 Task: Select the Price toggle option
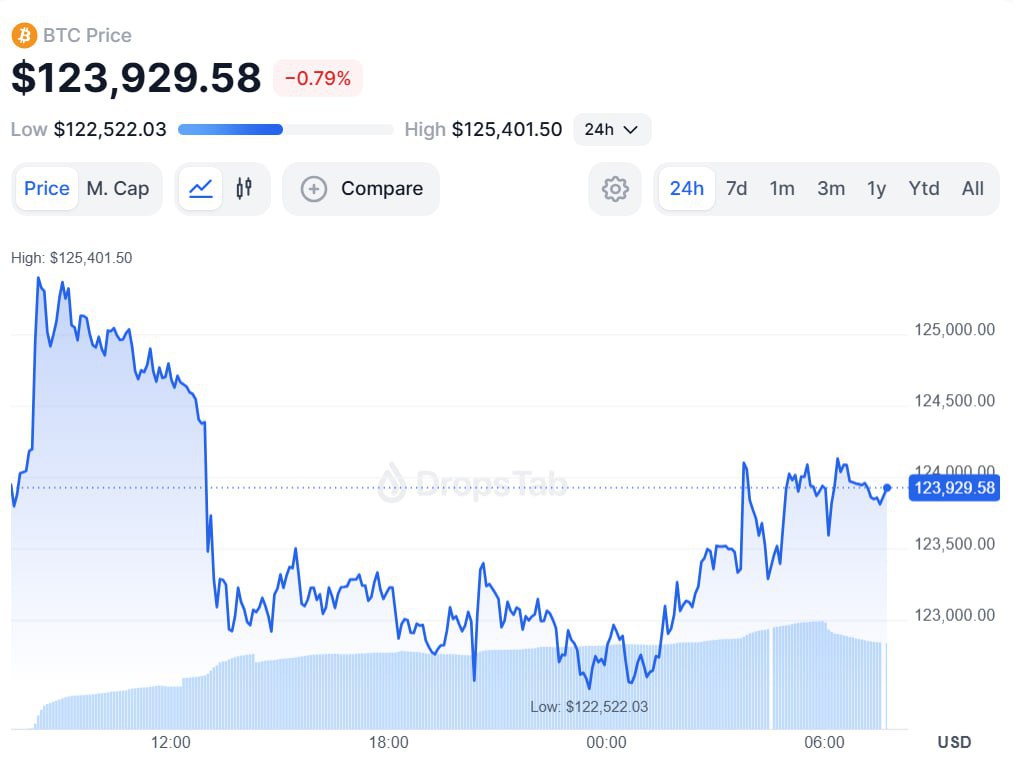(47, 189)
